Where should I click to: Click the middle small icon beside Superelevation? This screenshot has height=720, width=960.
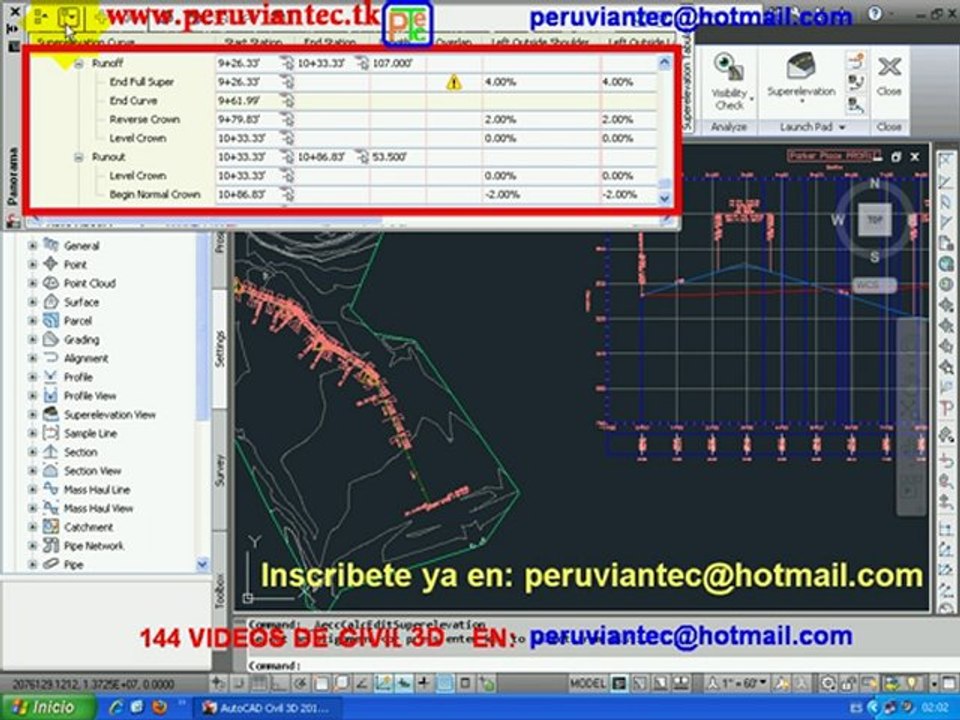point(855,83)
